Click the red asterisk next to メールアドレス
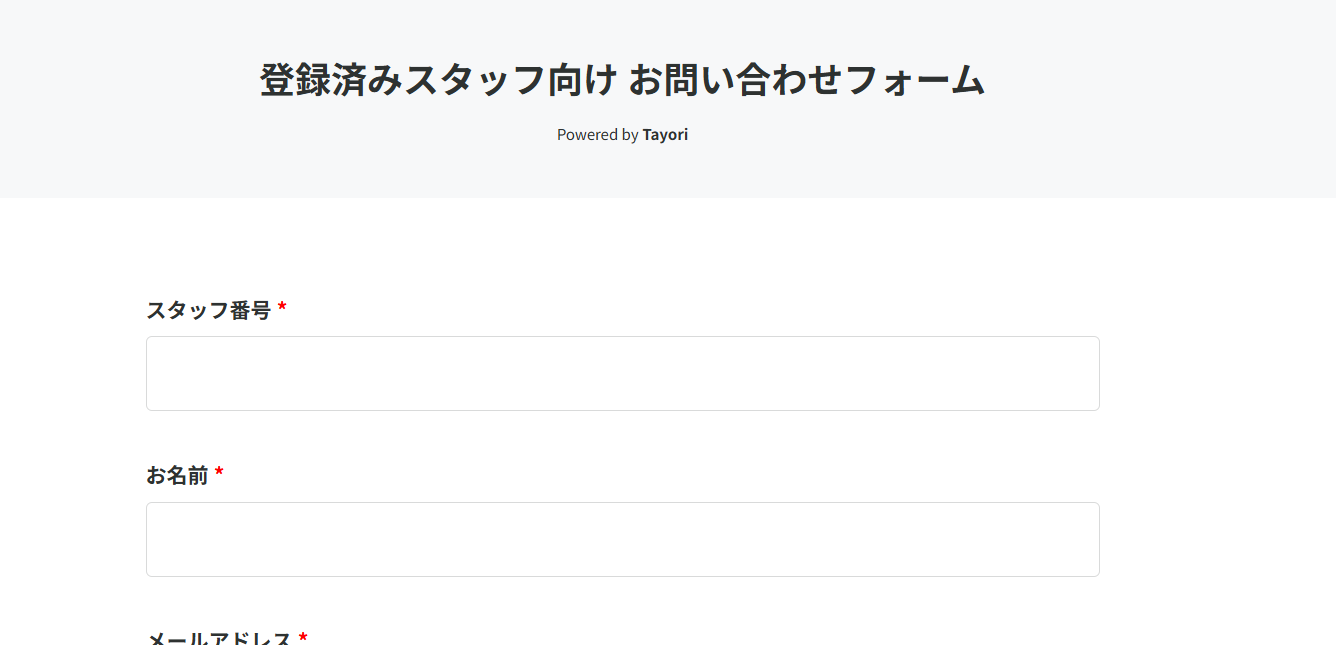The width and height of the screenshot is (1336, 645). pos(303,637)
